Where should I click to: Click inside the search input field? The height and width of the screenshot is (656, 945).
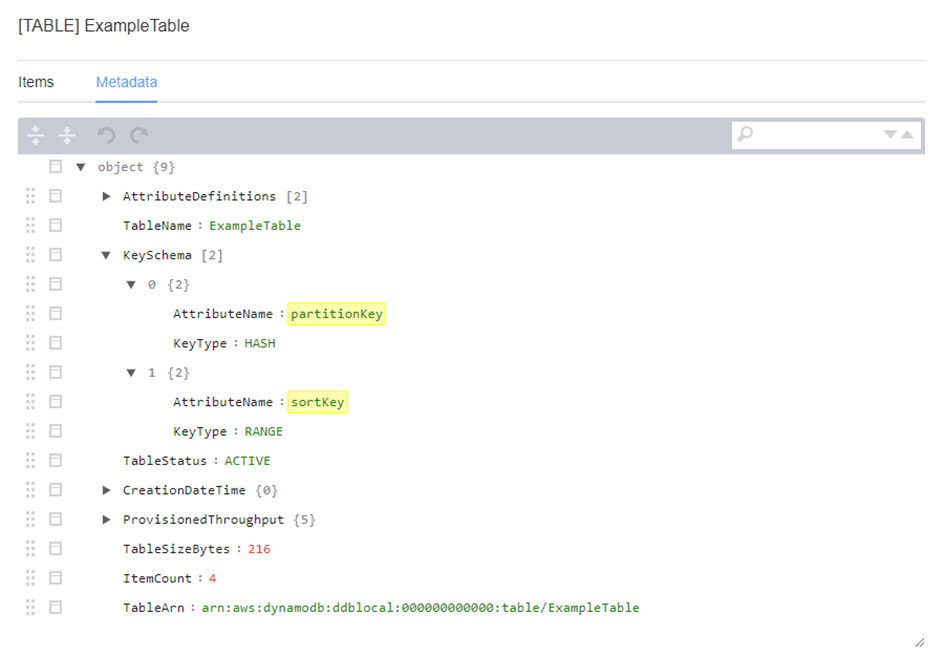click(818, 134)
